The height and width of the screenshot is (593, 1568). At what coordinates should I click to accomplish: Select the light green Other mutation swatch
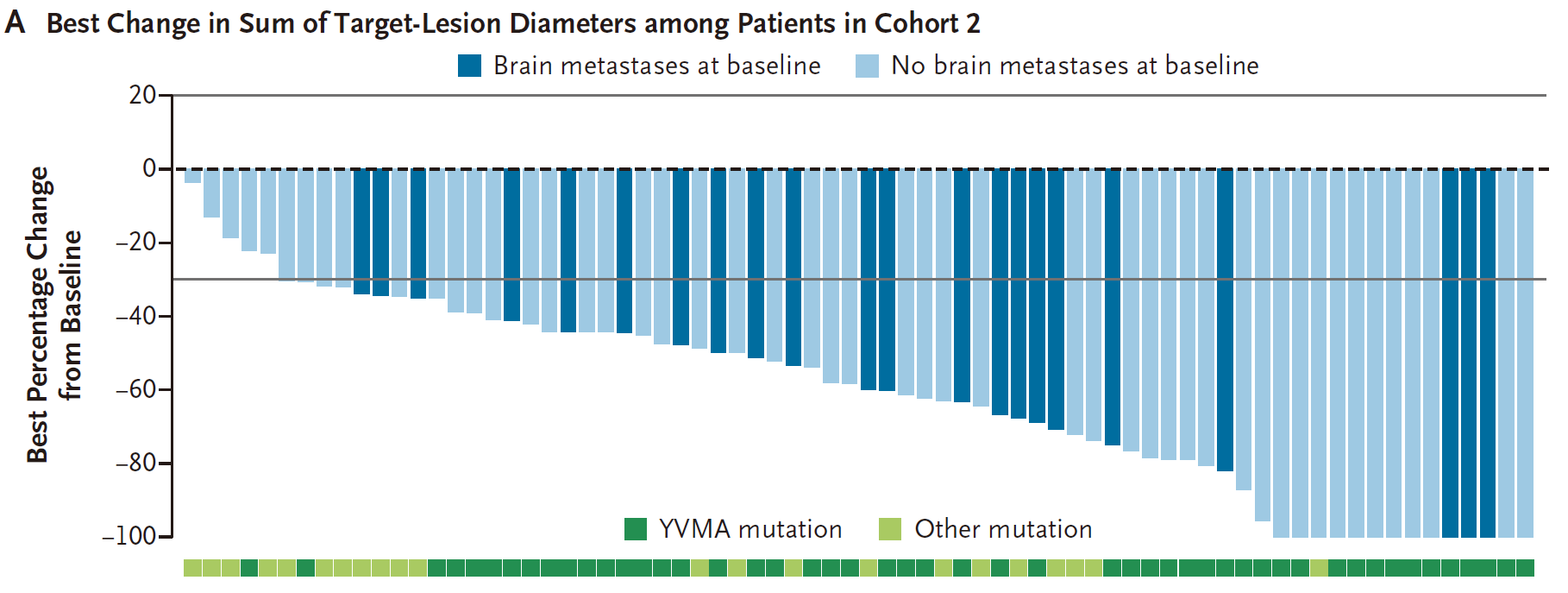click(x=889, y=529)
